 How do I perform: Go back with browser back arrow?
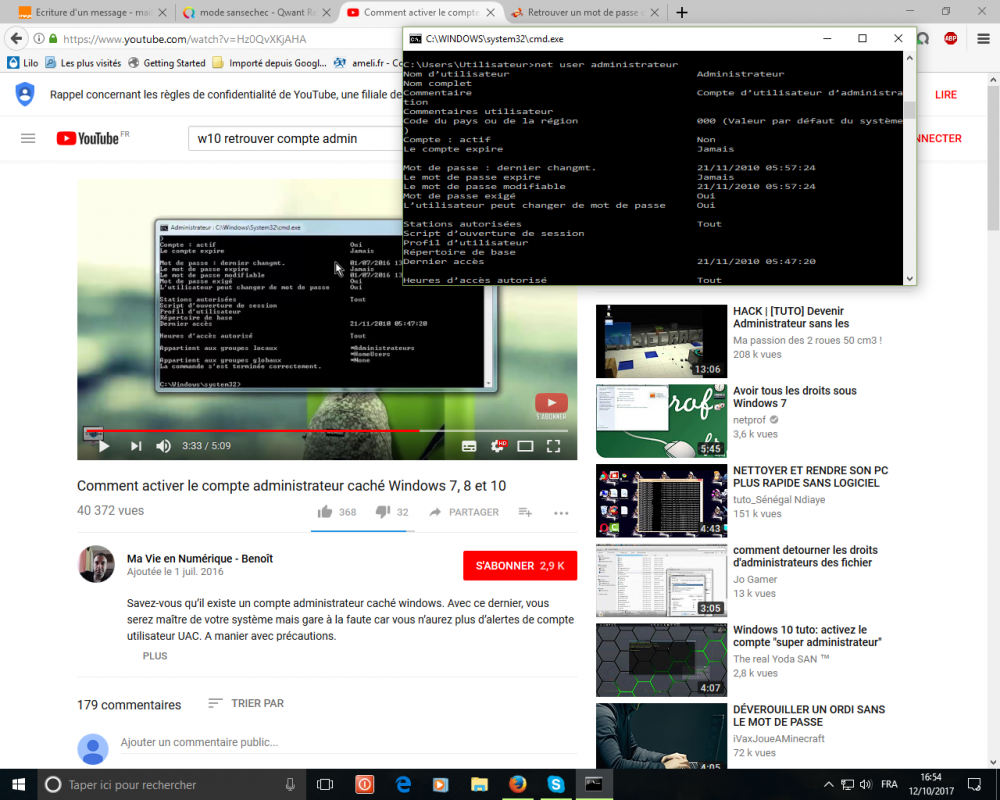tap(17, 38)
